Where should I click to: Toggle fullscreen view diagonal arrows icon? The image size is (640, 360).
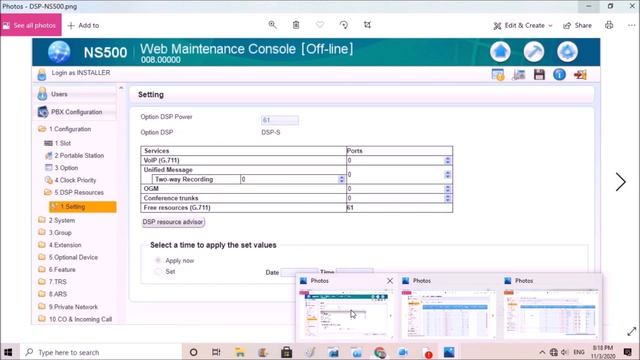pos(632,331)
